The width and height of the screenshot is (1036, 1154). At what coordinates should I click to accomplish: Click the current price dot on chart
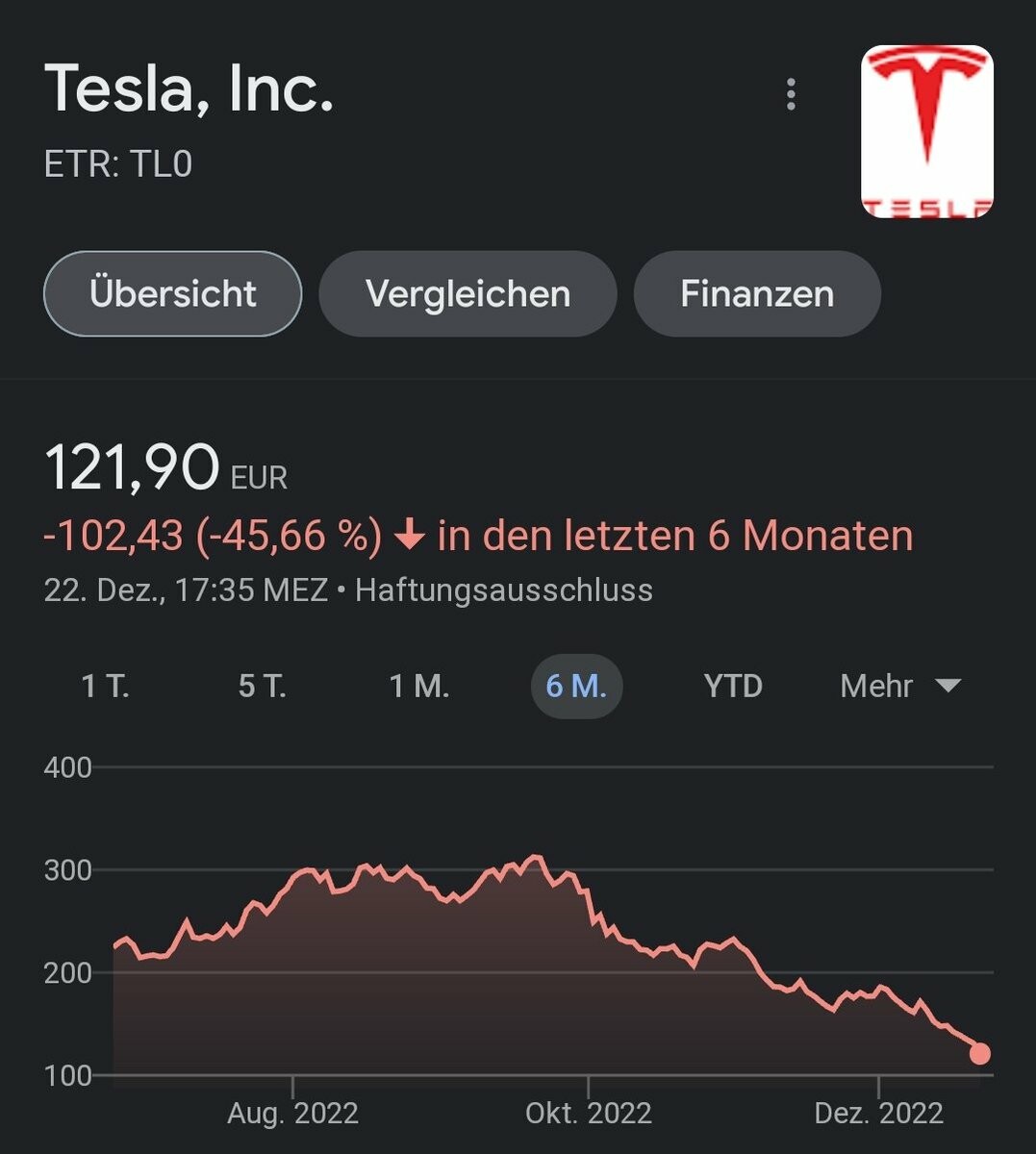(x=979, y=1054)
